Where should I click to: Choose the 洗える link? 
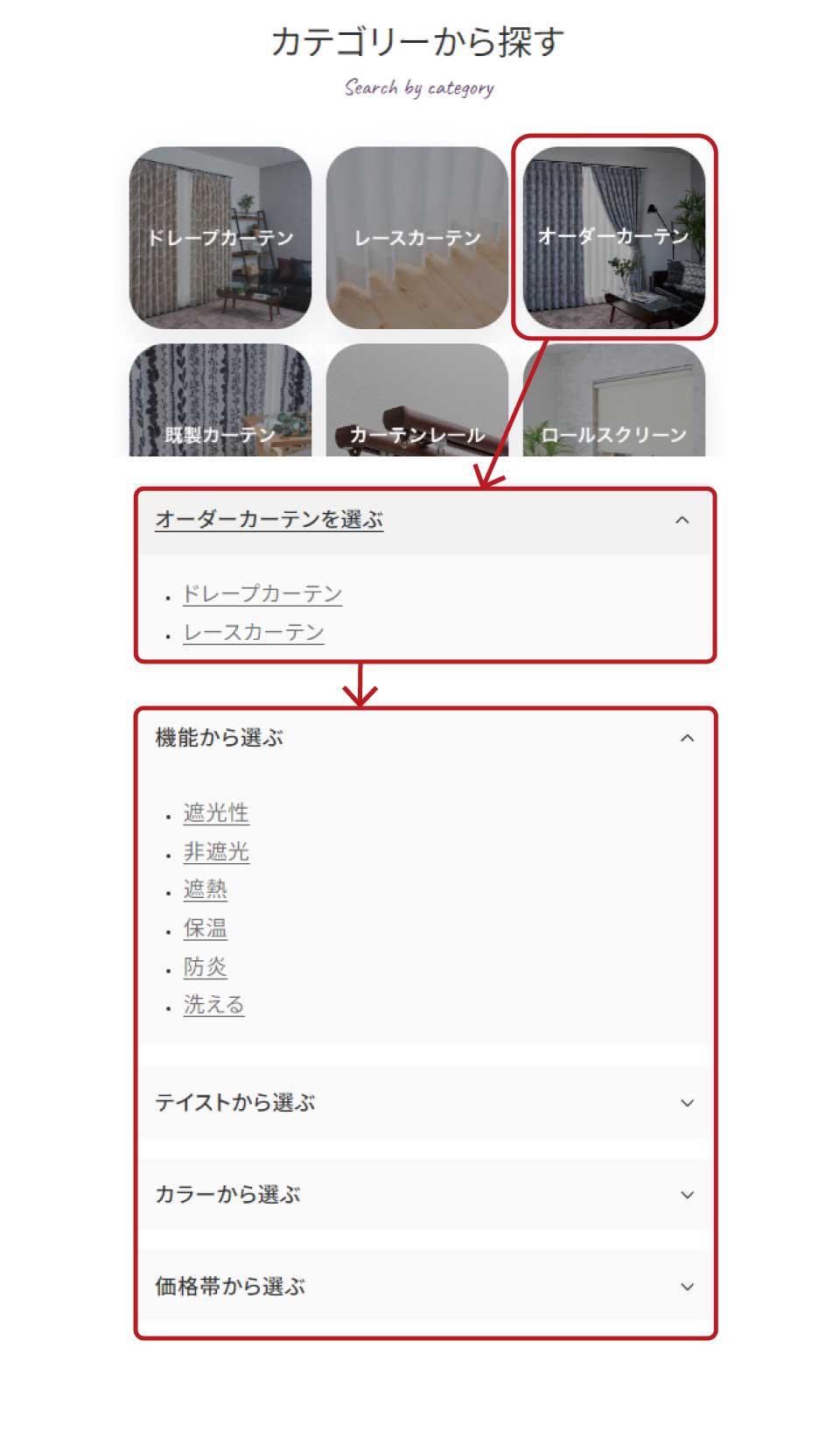[213, 1005]
